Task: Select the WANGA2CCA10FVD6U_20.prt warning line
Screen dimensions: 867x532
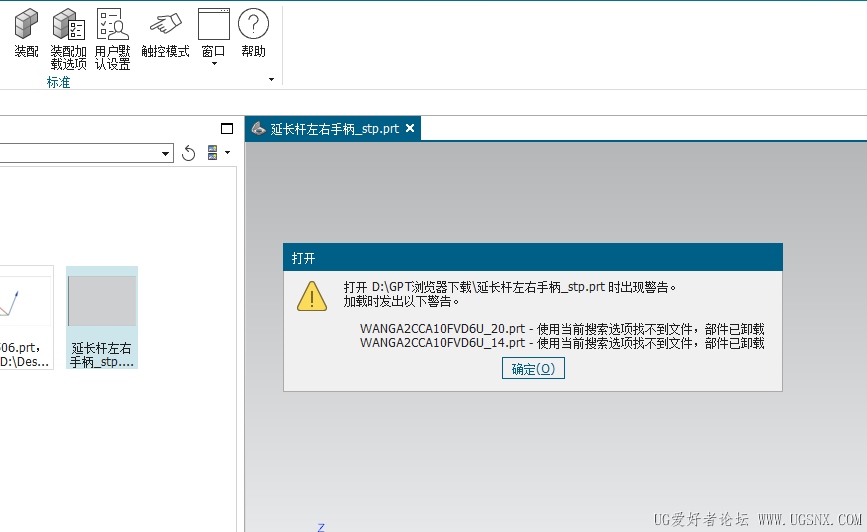Action: (562, 329)
